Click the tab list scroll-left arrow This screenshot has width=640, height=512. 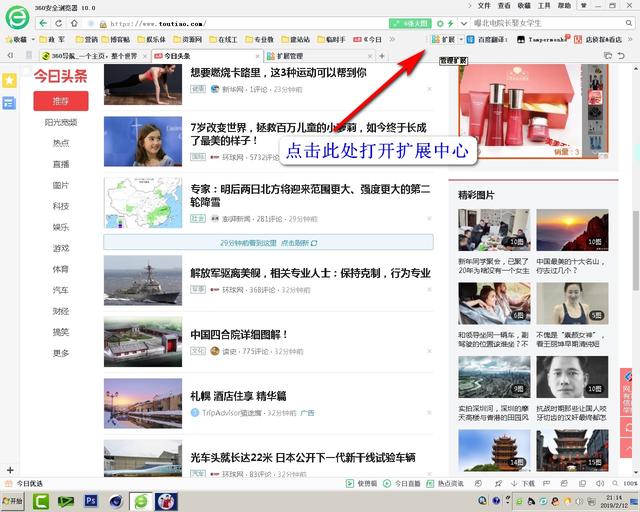[10, 56]
